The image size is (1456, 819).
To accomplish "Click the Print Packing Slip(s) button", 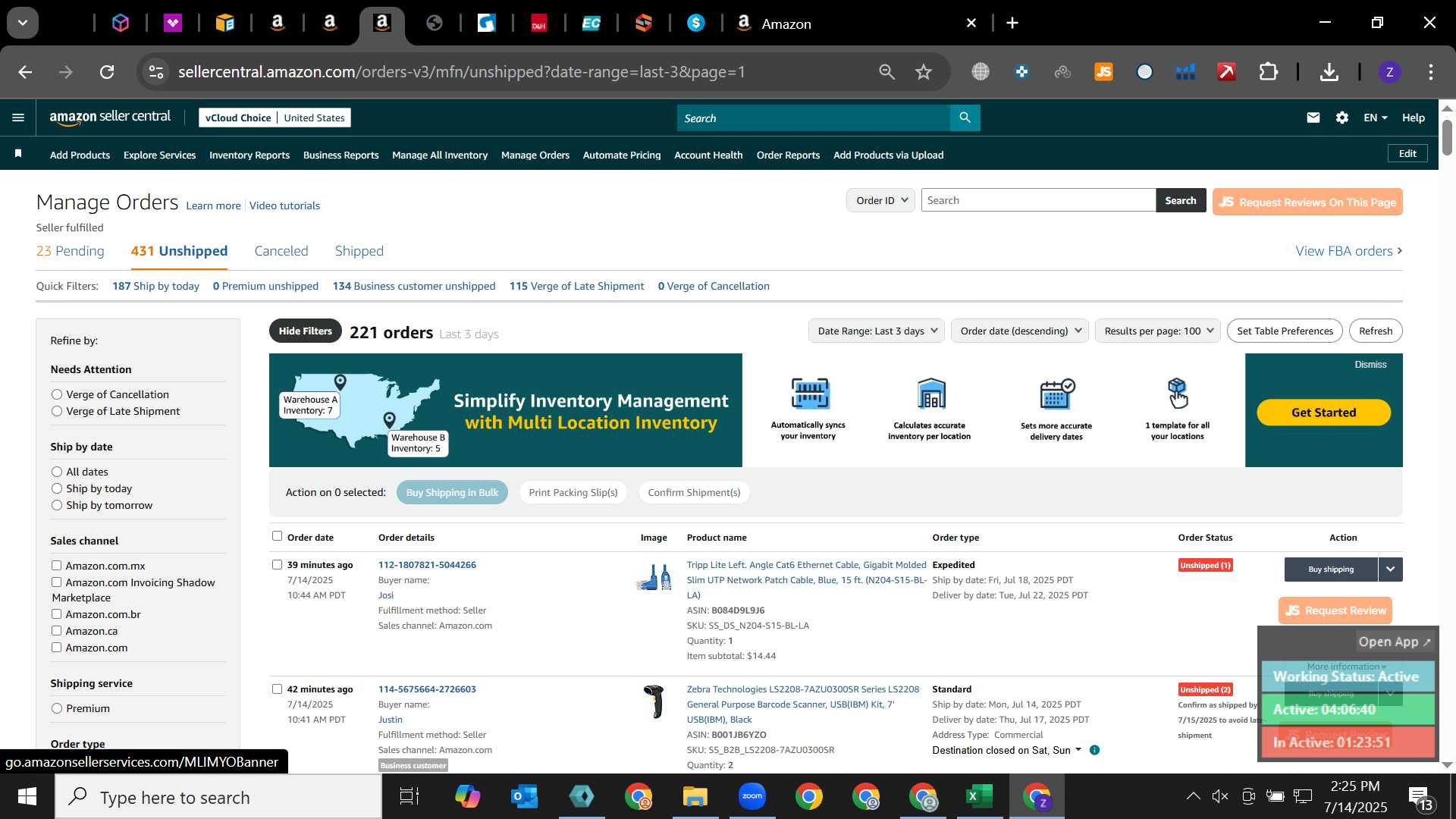I will (x=573, y=492).
